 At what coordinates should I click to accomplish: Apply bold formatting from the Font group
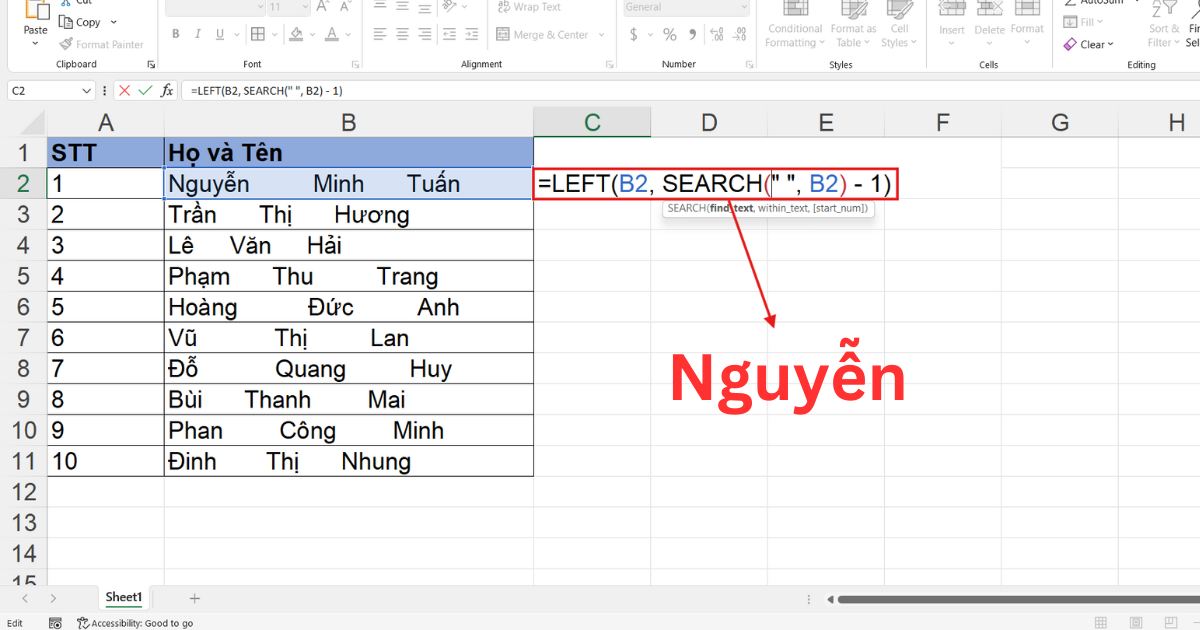click(x=177, y=34)
